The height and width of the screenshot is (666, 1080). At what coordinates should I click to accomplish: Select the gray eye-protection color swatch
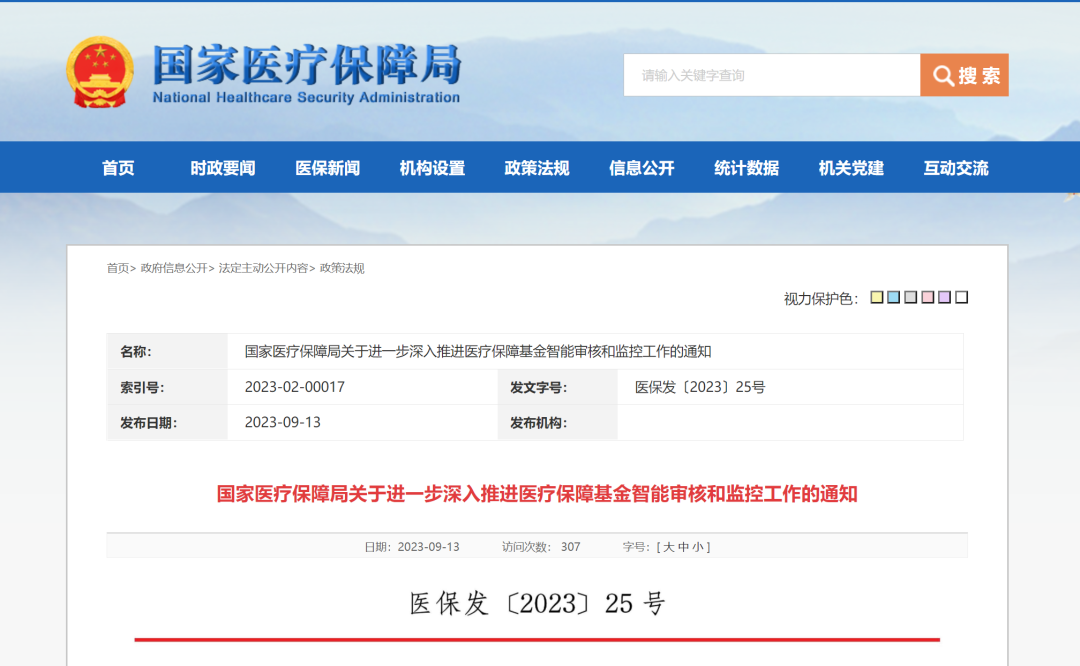(x=911, y=297)
